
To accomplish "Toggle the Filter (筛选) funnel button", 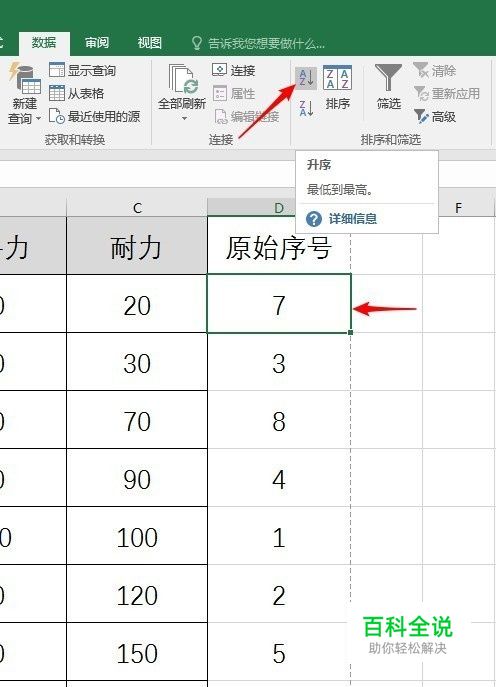I will click(x=389, y=87).
